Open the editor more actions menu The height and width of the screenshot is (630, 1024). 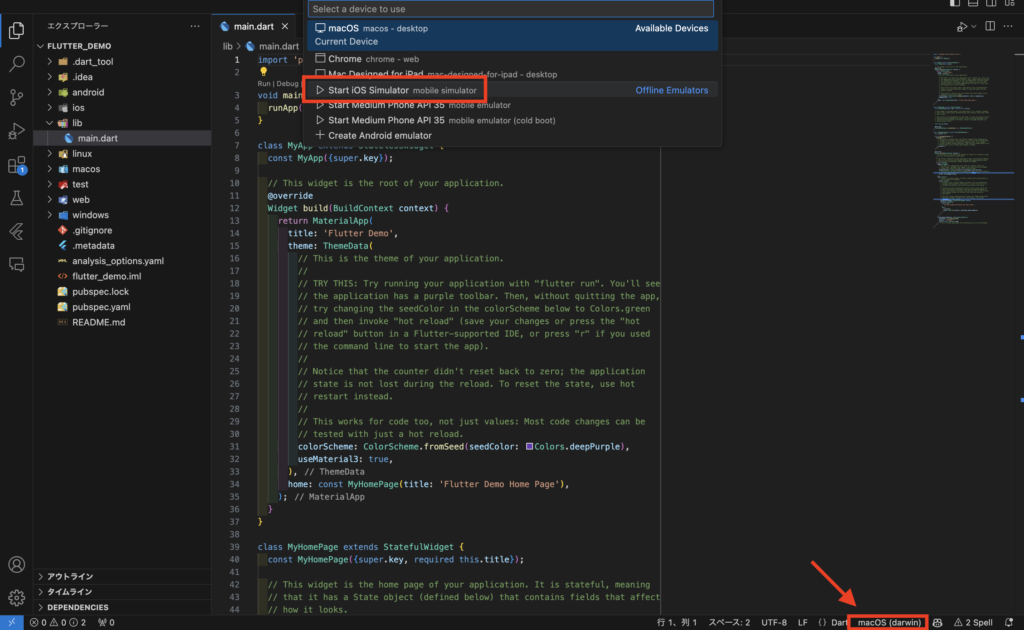tap(1007, 26)
